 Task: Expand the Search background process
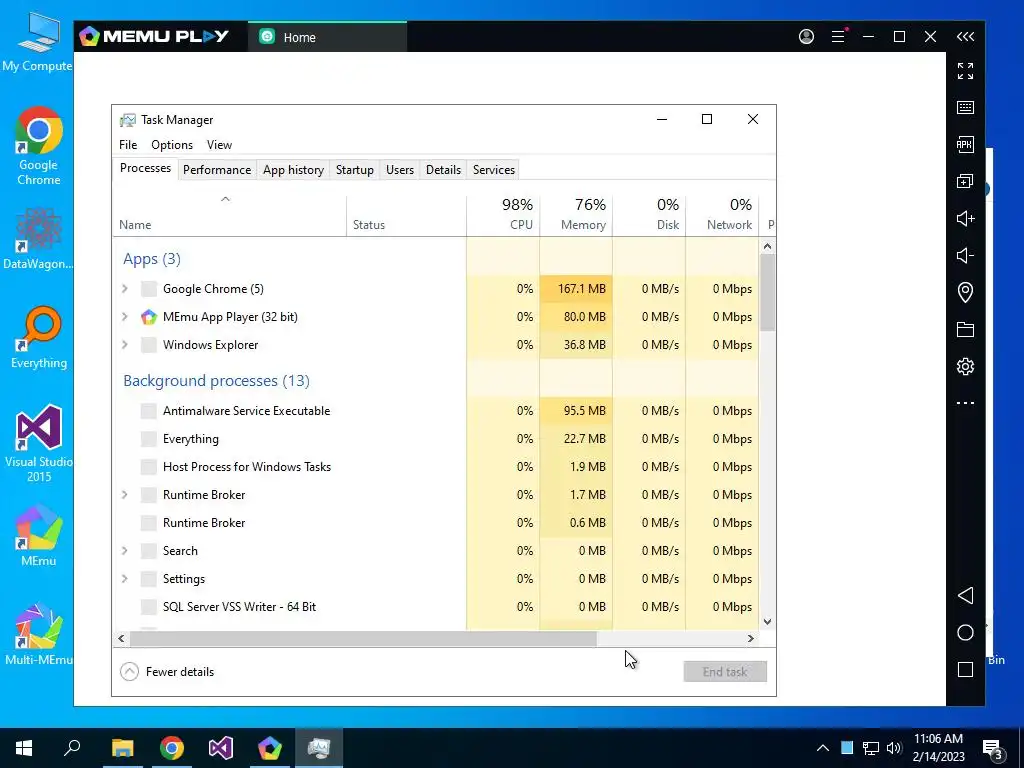(x=125, y=551)
